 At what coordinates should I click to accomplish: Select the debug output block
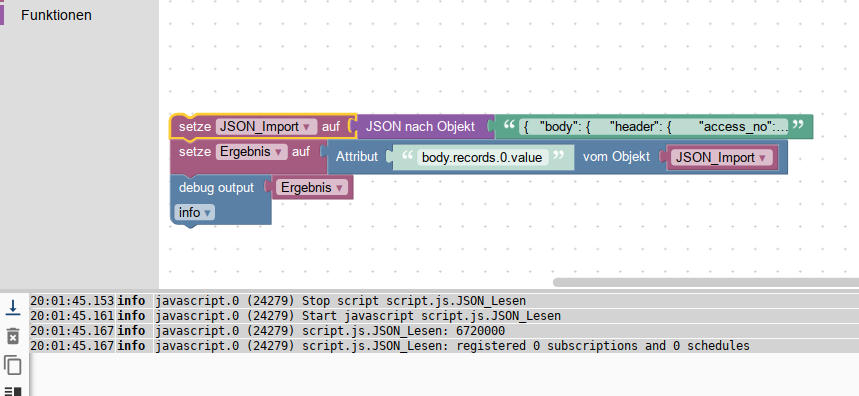pos(217,188)
